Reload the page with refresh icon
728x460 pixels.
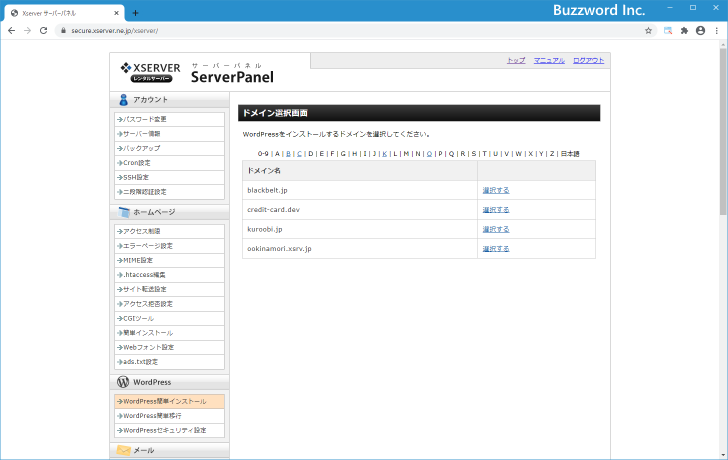[43, 31]
